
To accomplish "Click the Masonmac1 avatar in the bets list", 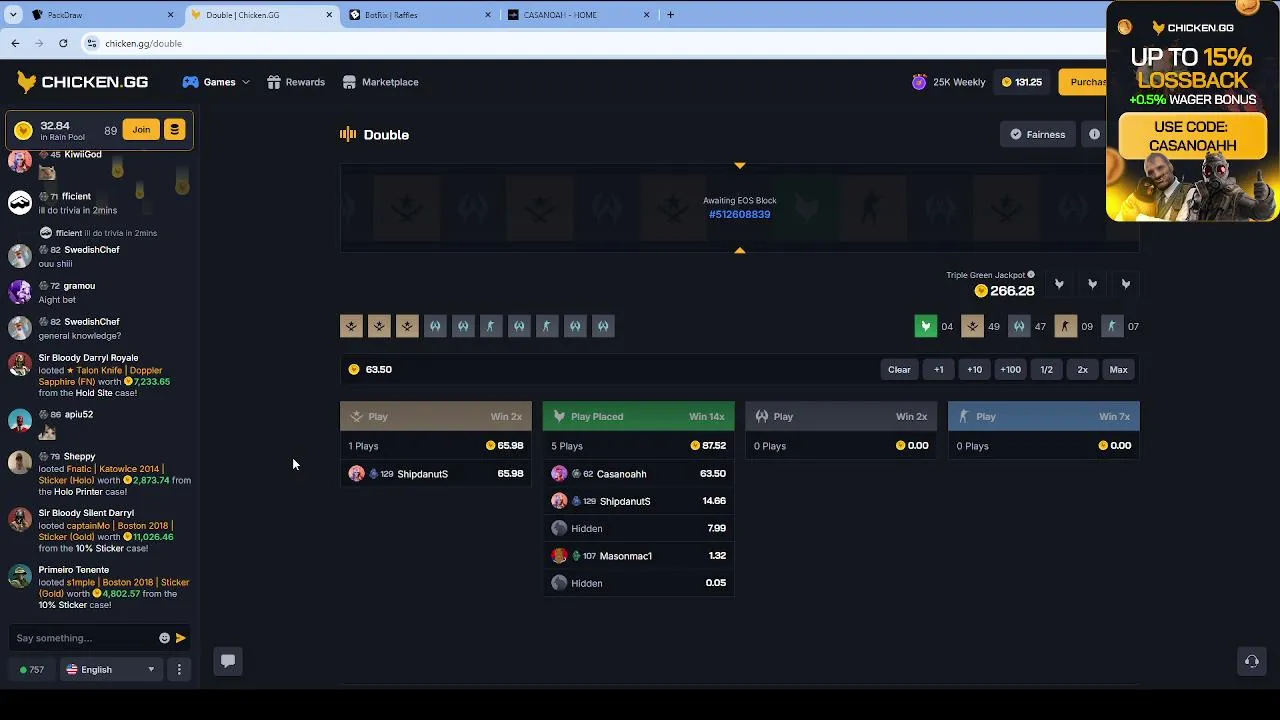I will [559, 556].
